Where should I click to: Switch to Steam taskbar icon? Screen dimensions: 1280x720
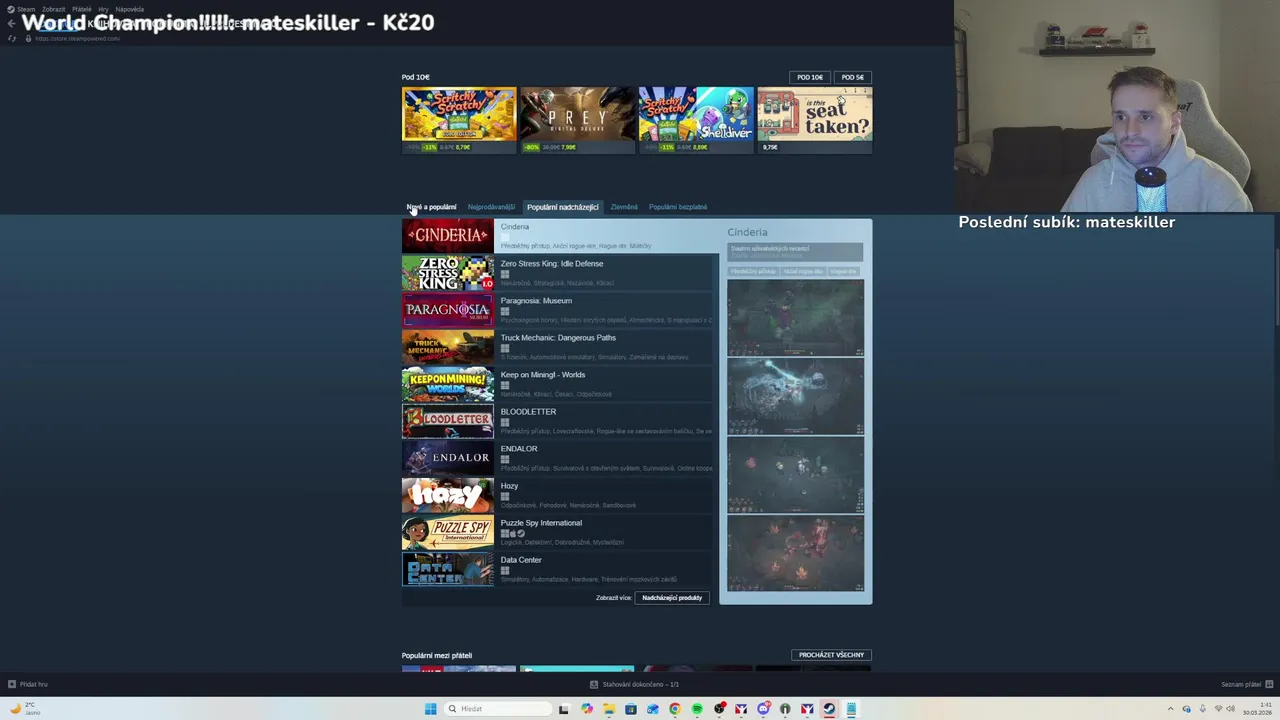(829, 709)
